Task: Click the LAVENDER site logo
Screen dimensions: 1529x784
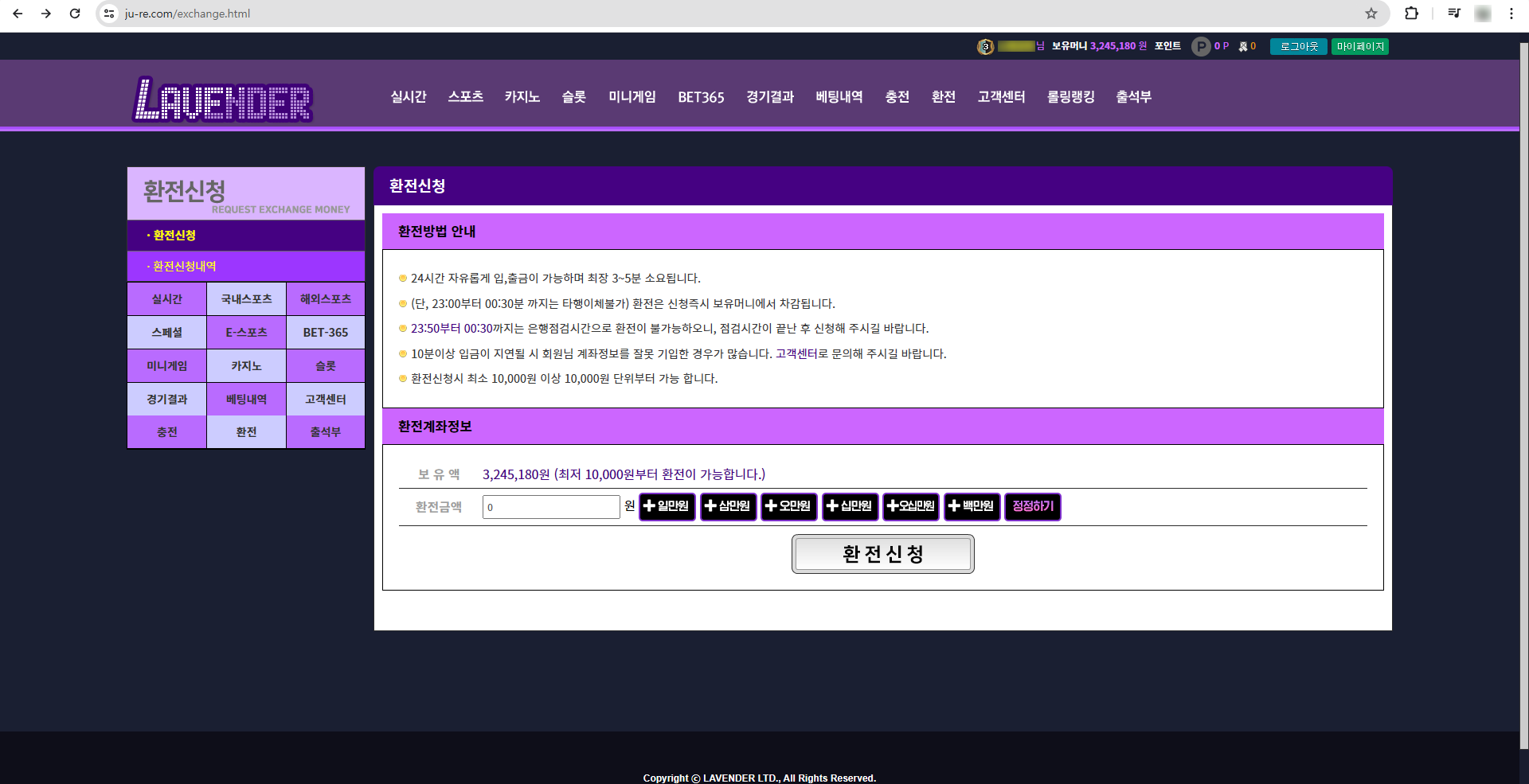Action: tap(222, 99)
